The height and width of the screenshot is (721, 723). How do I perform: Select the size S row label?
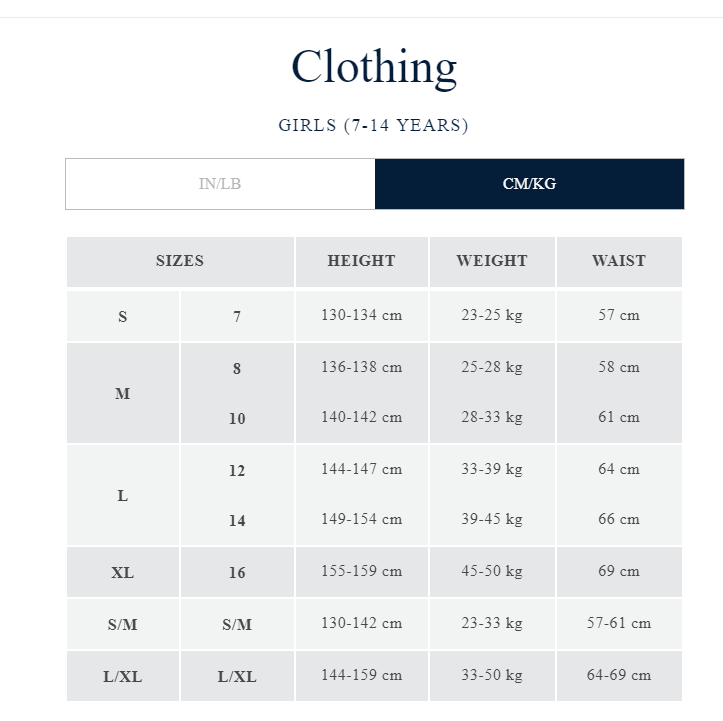[x=123, y=316]
